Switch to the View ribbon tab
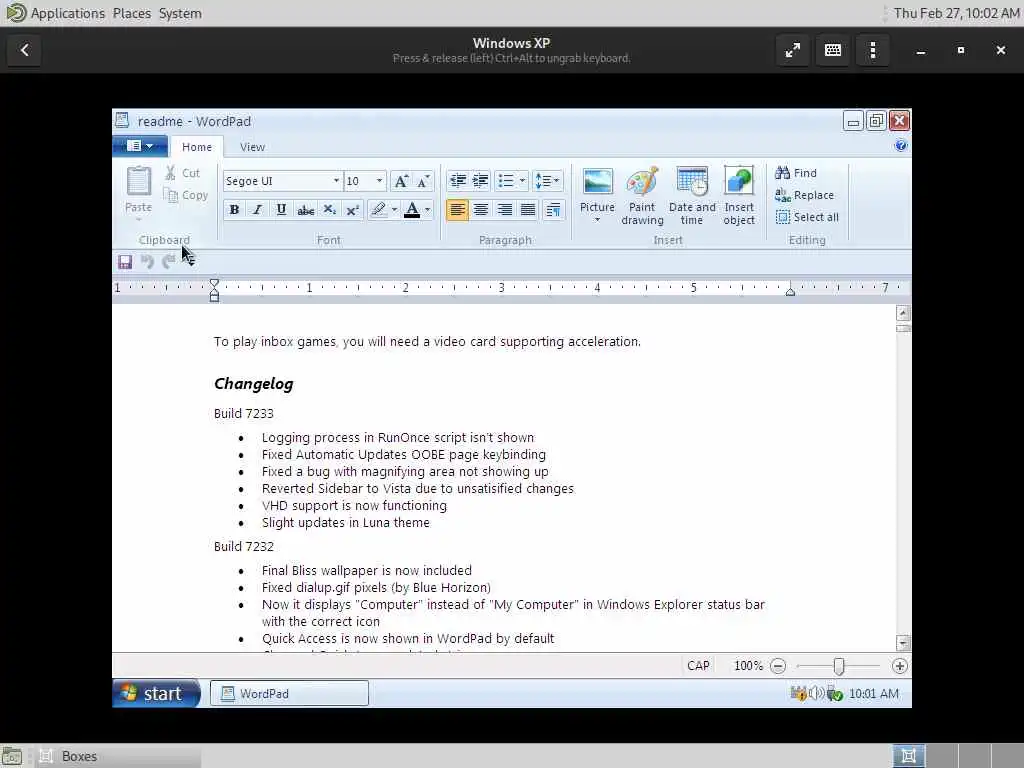Screen dimensions: 1024x768 pos(252,147)
